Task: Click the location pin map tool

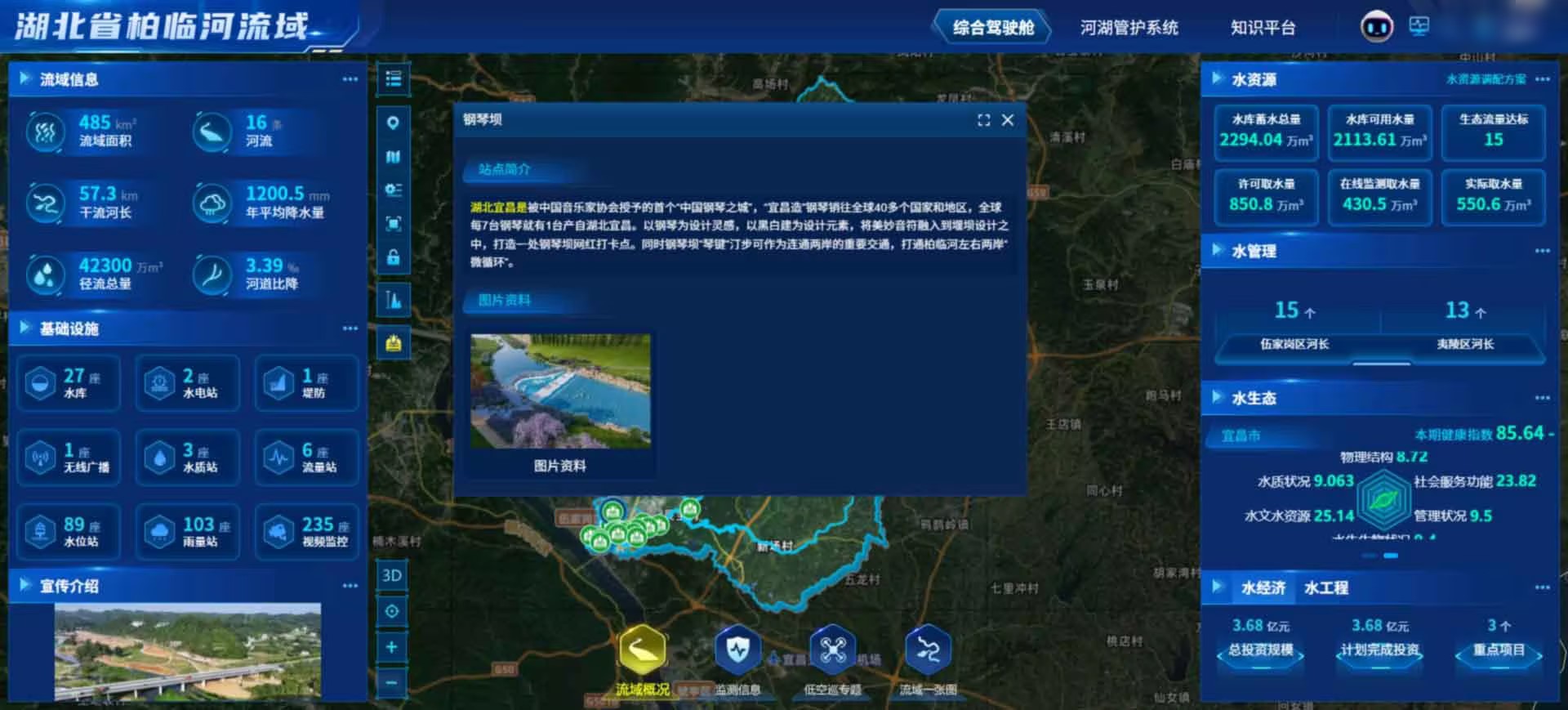Action: (x=394, y=123)
